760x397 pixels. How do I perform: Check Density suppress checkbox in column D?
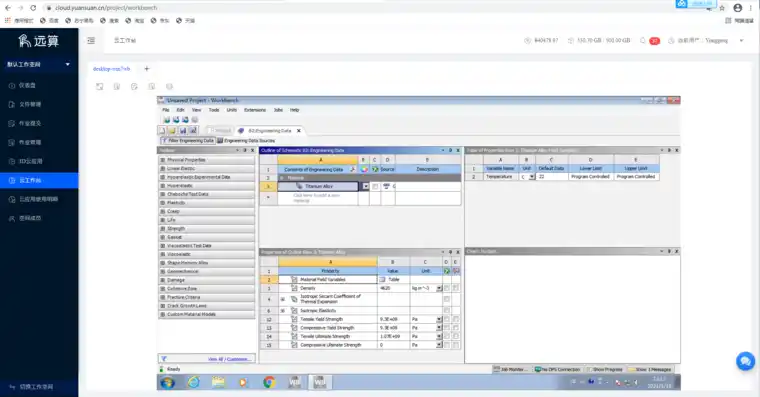click(446, 288)
